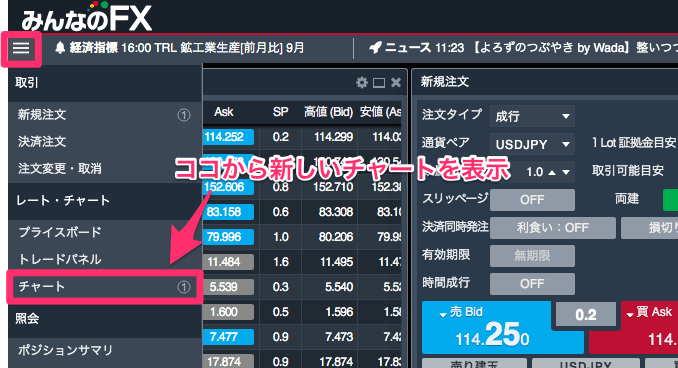Click high value 80.206

pos(336,237)
